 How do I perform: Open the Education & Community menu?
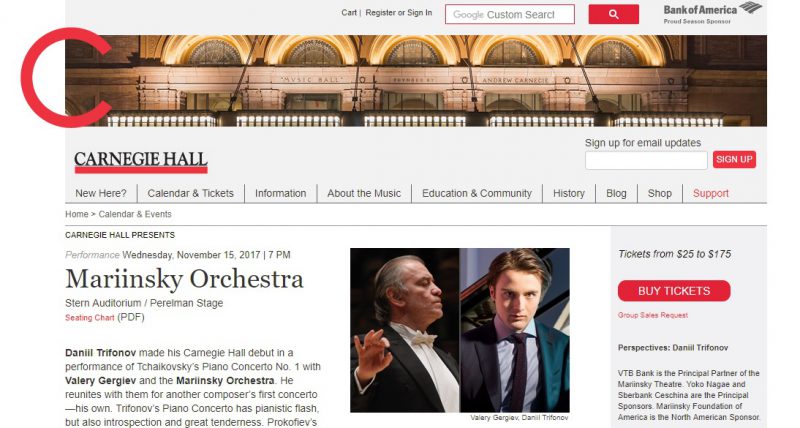point(477,193)
